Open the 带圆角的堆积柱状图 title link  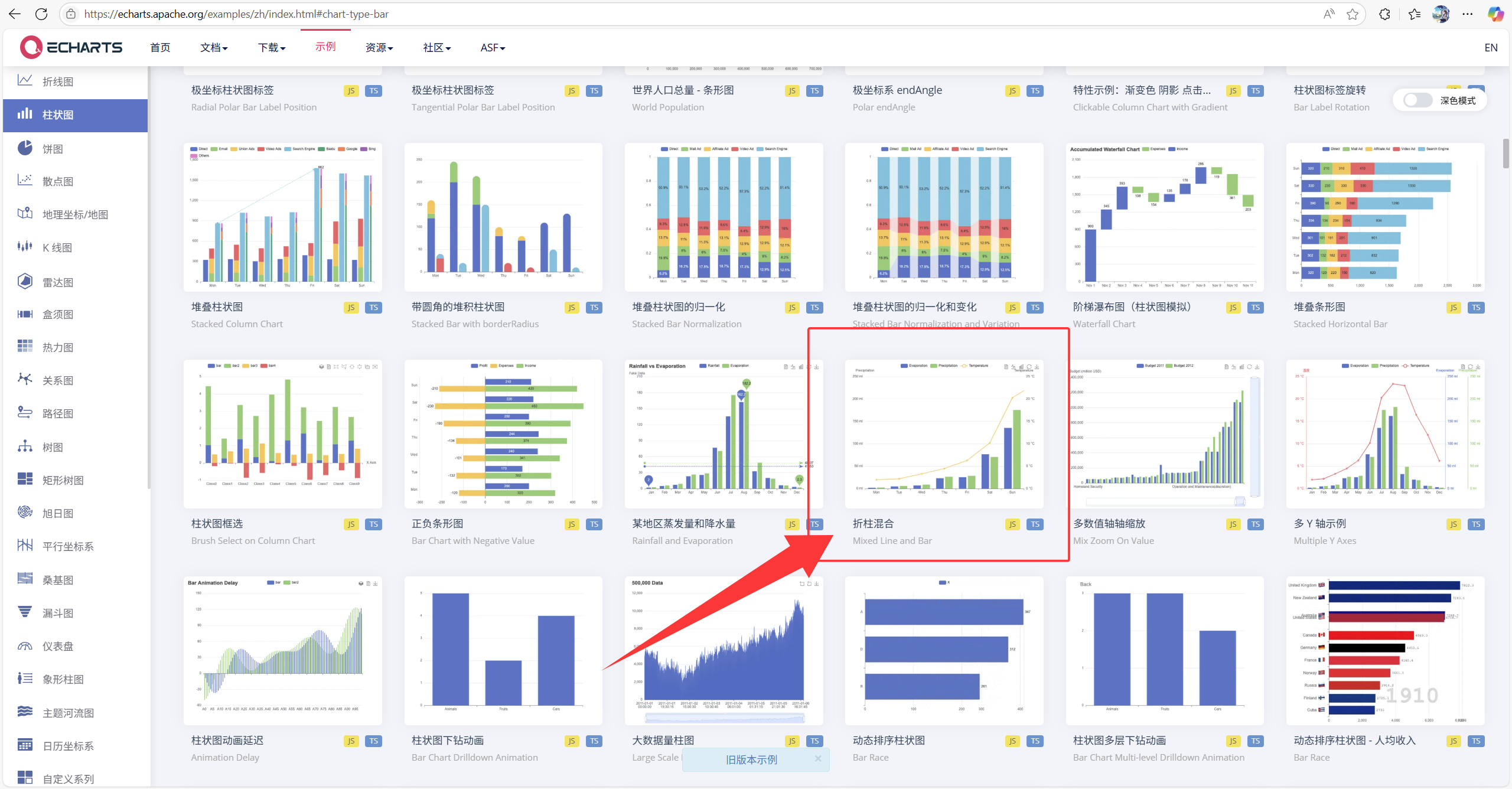pos(458,307)
